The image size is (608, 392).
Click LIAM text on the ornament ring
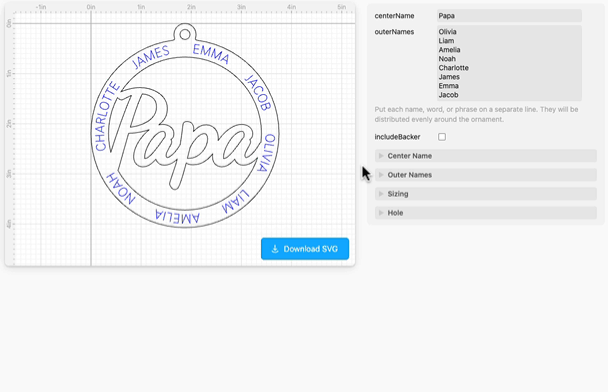pos(235,202)
